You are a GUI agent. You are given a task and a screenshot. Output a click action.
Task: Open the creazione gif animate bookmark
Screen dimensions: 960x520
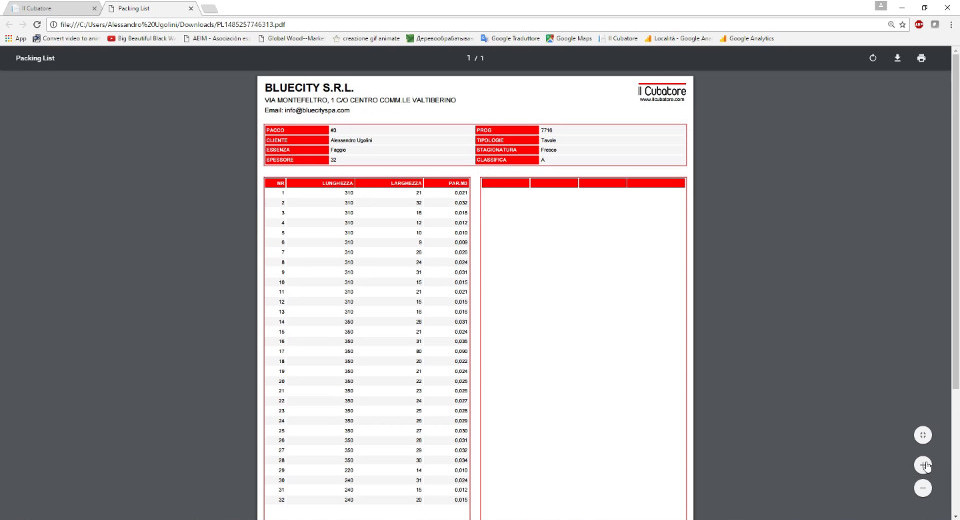pyautogui.click(x=366, y=39)
